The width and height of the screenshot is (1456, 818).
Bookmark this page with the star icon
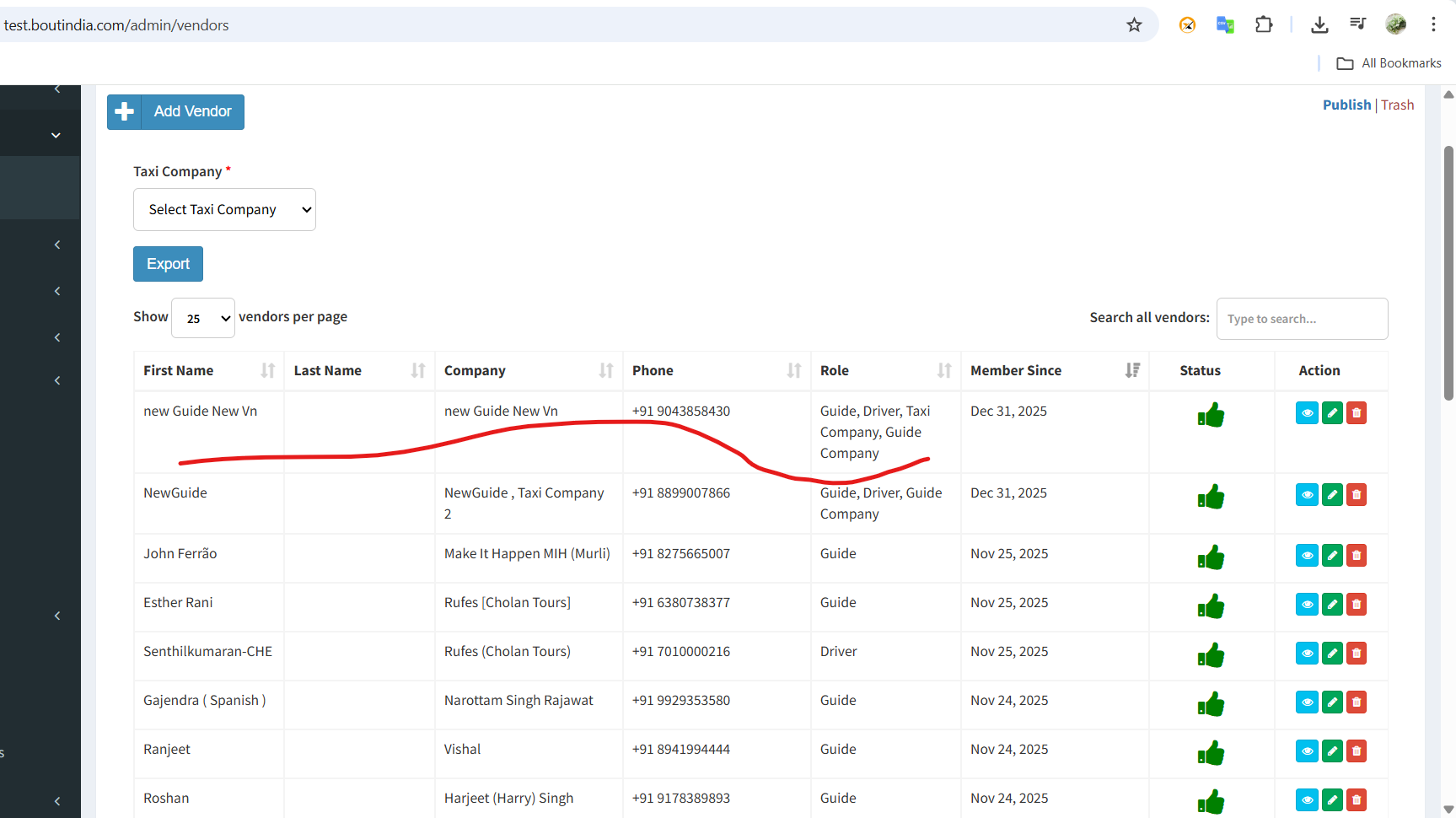[x=1134, y=25]
